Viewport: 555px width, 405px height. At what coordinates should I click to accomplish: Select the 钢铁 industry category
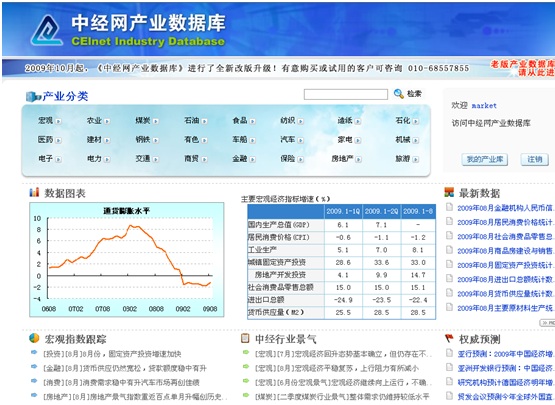[x=143, y=139]
